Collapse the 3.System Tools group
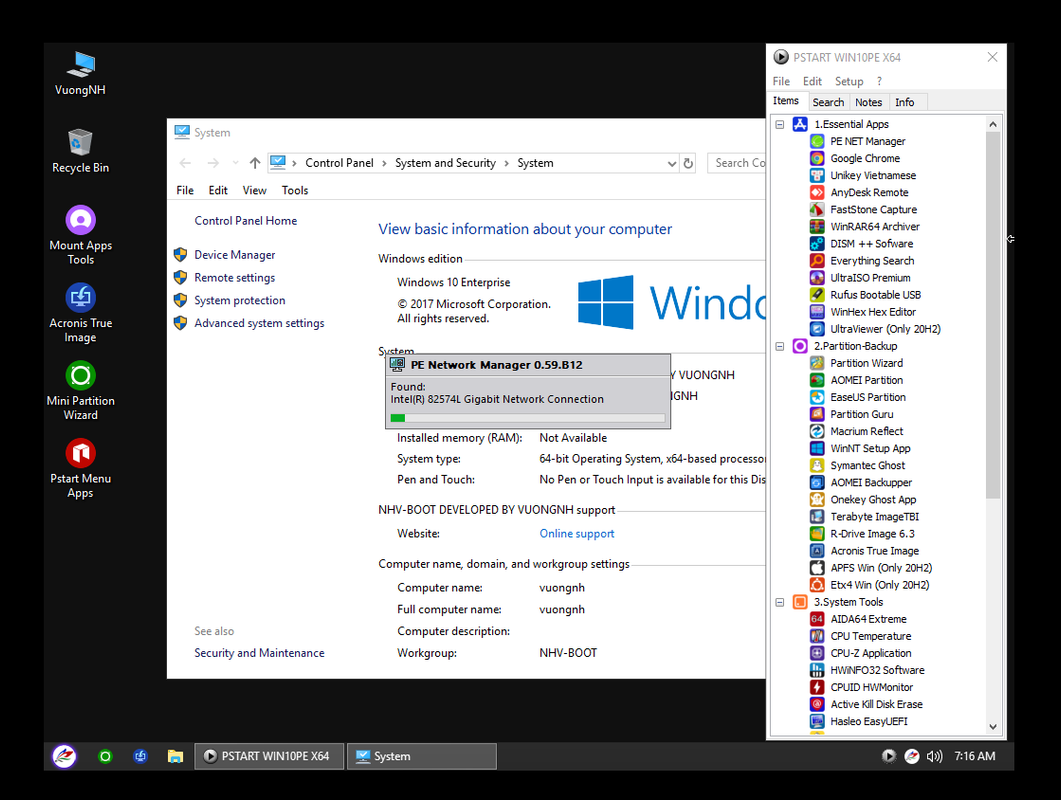Image resolution: width=1061 pixels, height=800 pixels. click(x=780, y=602)
